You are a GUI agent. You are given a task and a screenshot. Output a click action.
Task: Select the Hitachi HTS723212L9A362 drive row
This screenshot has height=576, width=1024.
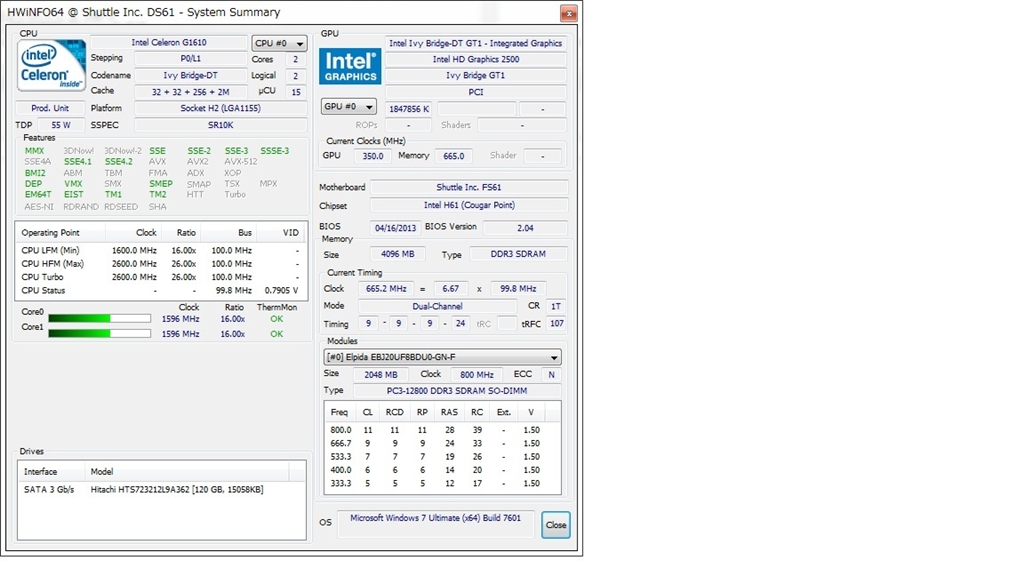tap(161, 489)
